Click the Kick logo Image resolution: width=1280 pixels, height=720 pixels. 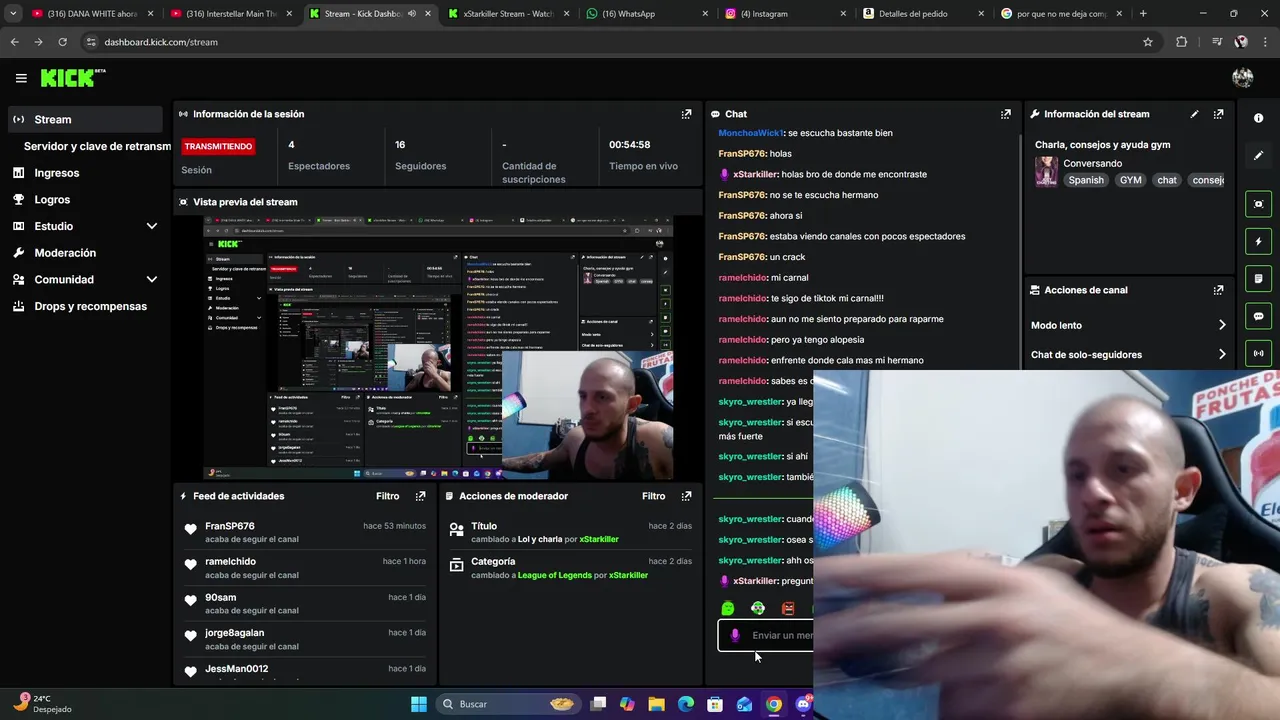point(72,78)
